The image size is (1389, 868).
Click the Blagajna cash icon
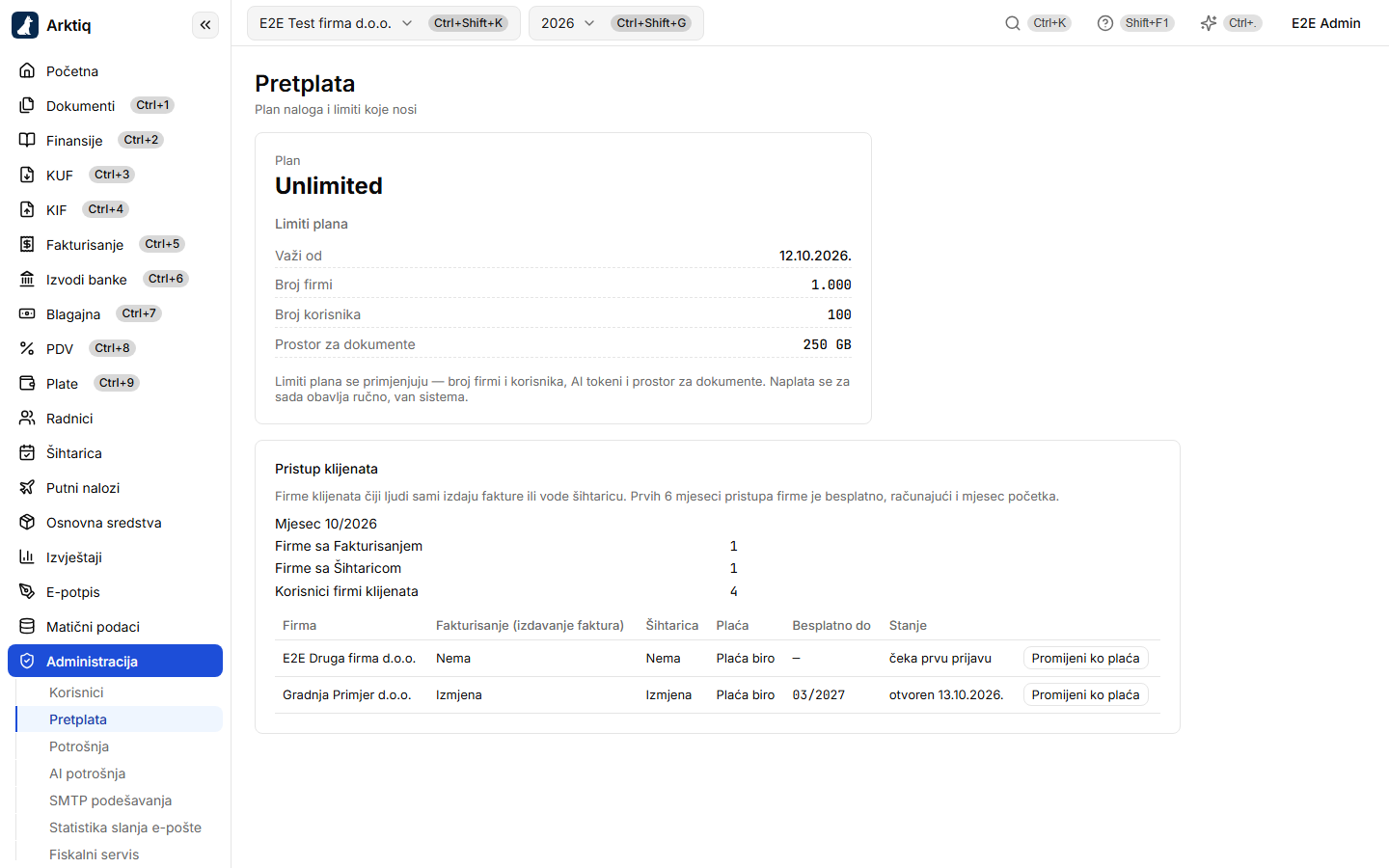pyautogui.click(x=27, y=313)
